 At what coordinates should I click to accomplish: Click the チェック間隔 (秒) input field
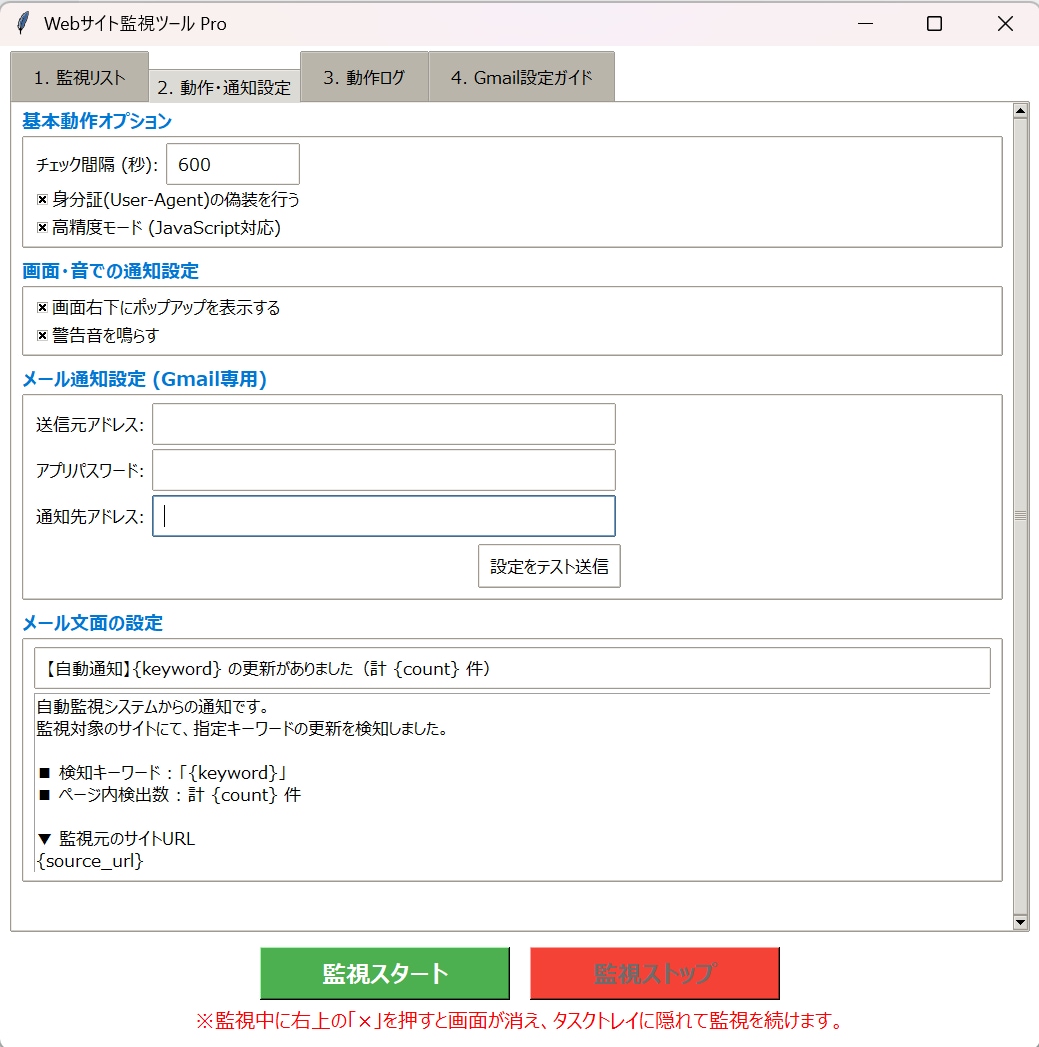click(232, 164)
